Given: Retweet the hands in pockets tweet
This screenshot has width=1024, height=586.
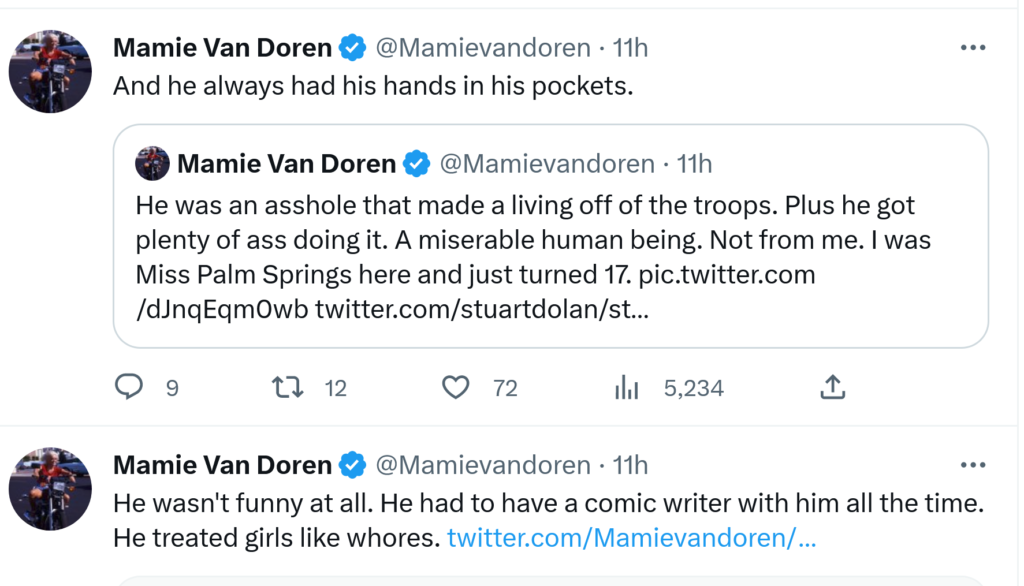Looking at the screenshot, I should (x=289, y=387).
